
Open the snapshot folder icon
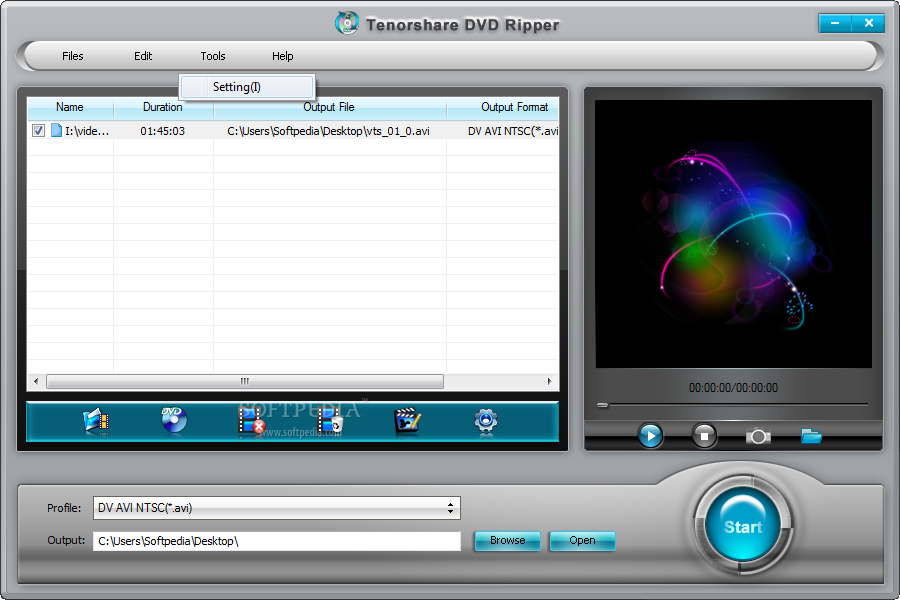811,436
